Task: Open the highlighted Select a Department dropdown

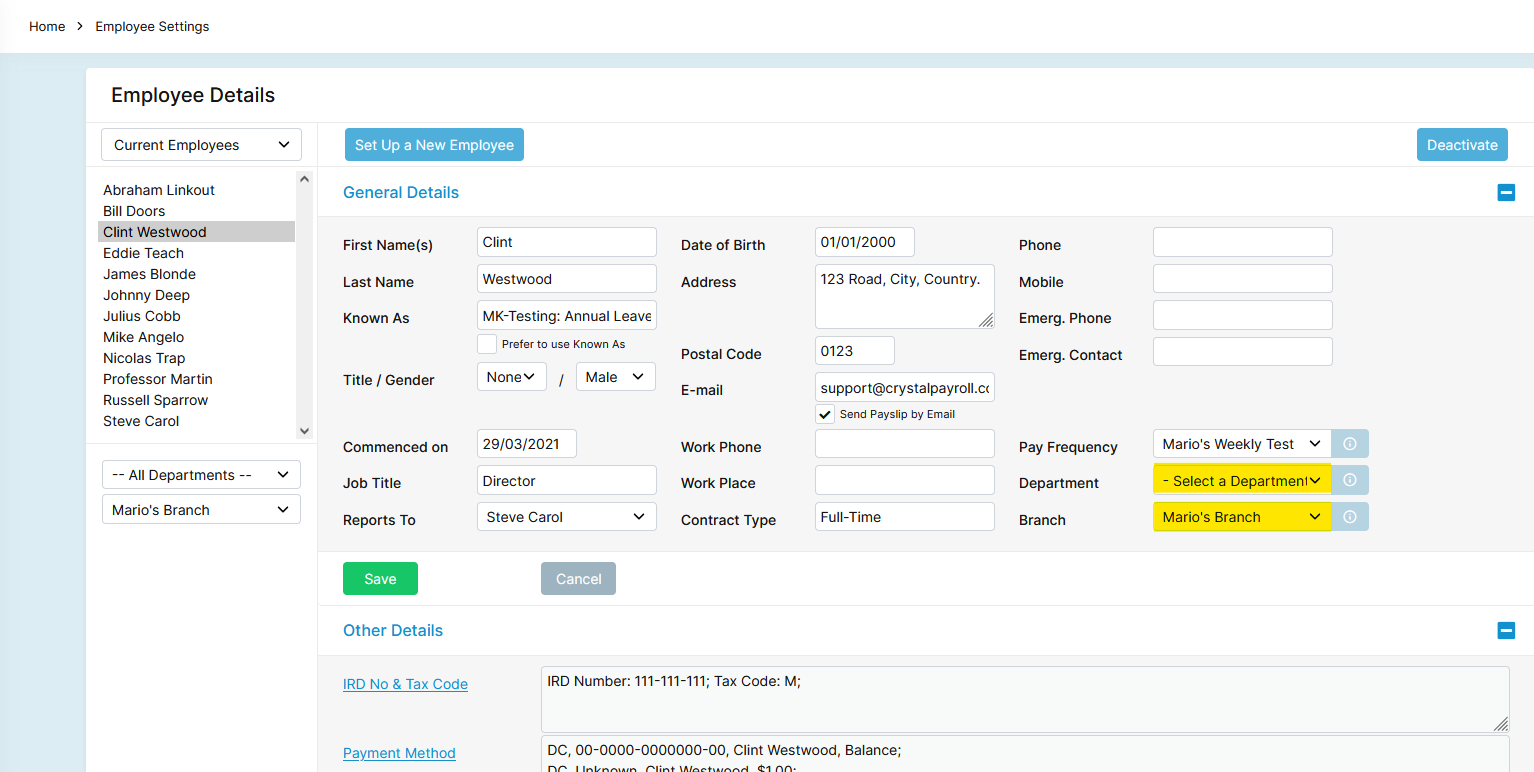Action: point(1241,480)
